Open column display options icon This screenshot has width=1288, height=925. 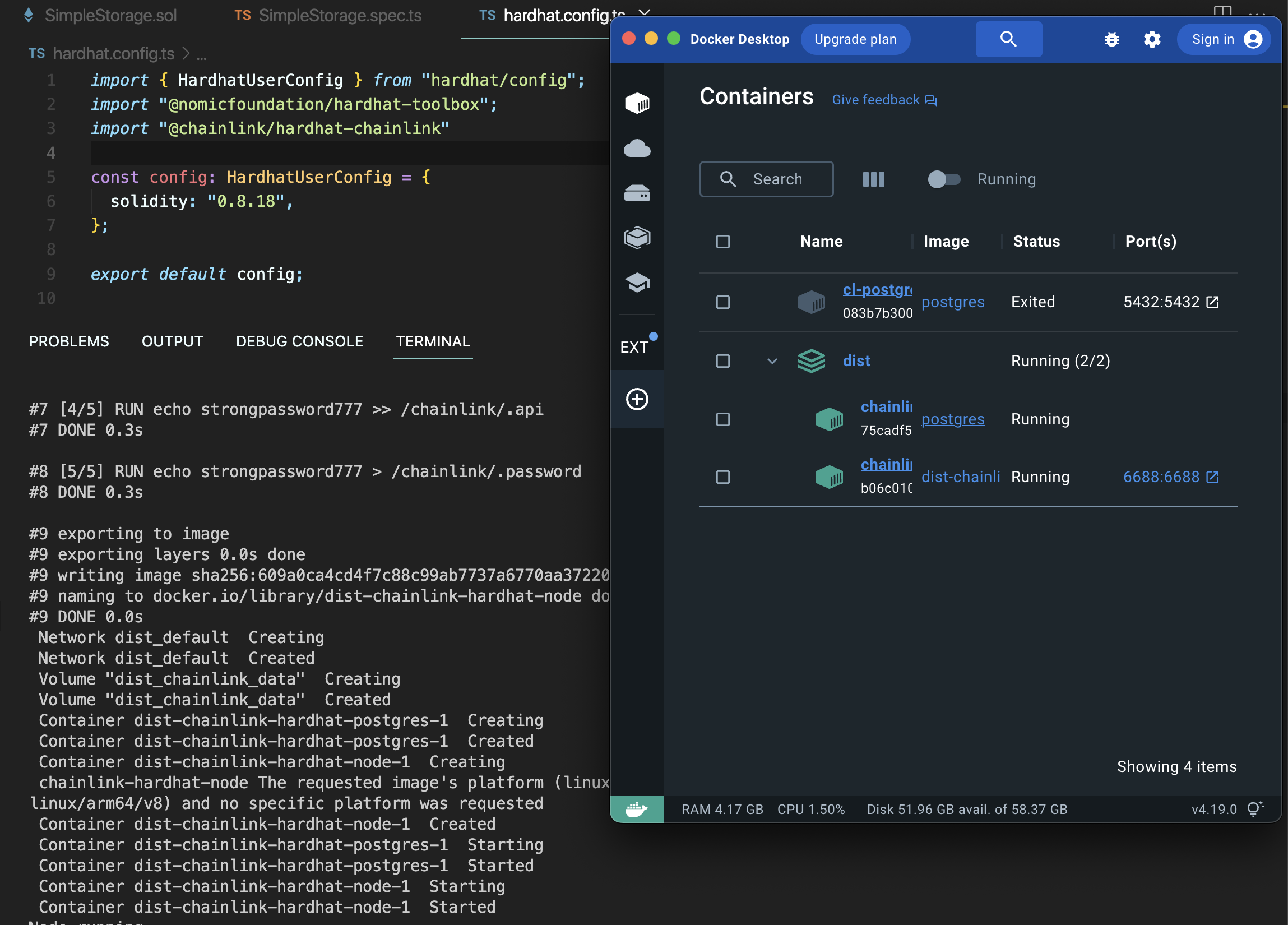[x=873, y=179]
